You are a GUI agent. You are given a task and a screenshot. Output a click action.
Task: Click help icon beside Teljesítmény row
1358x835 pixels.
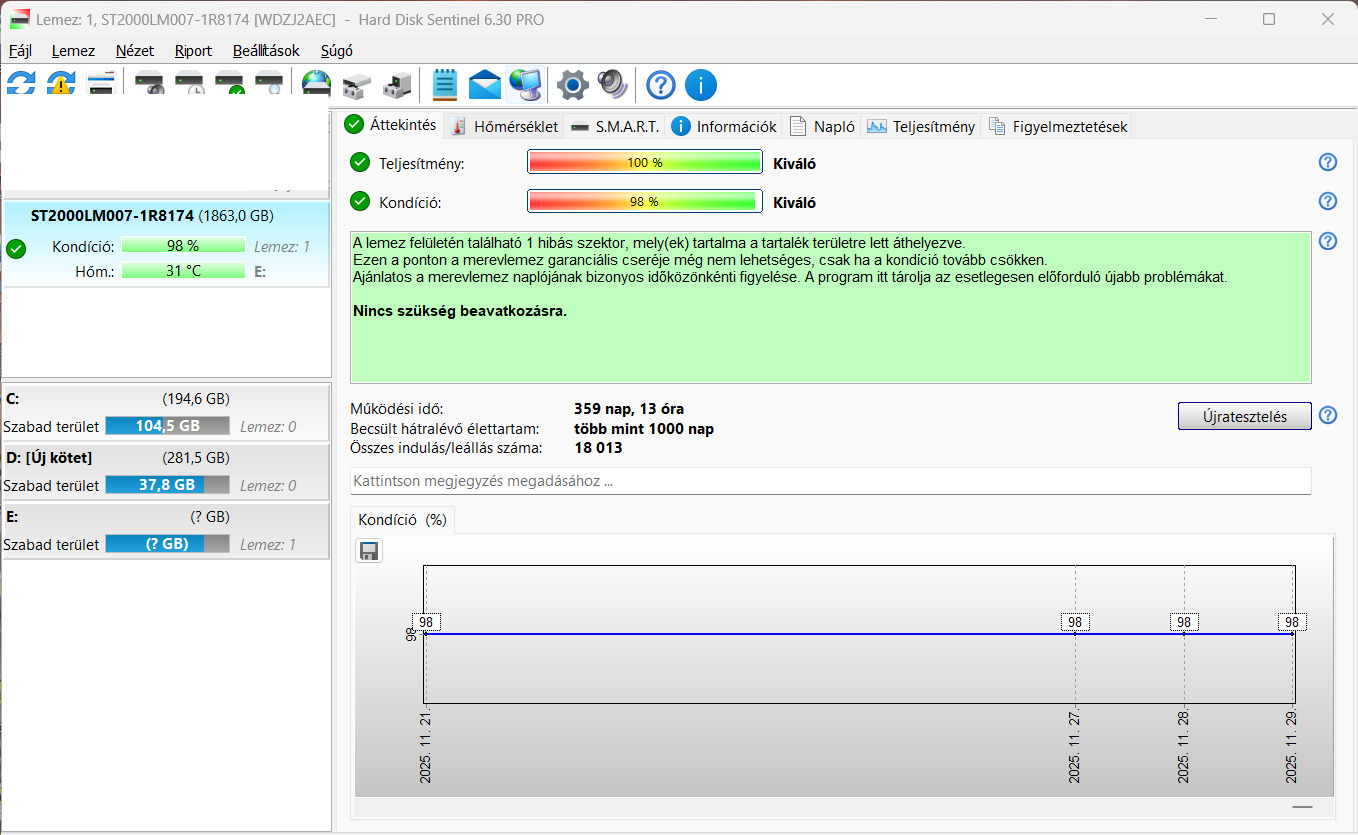pos(1328,162)
